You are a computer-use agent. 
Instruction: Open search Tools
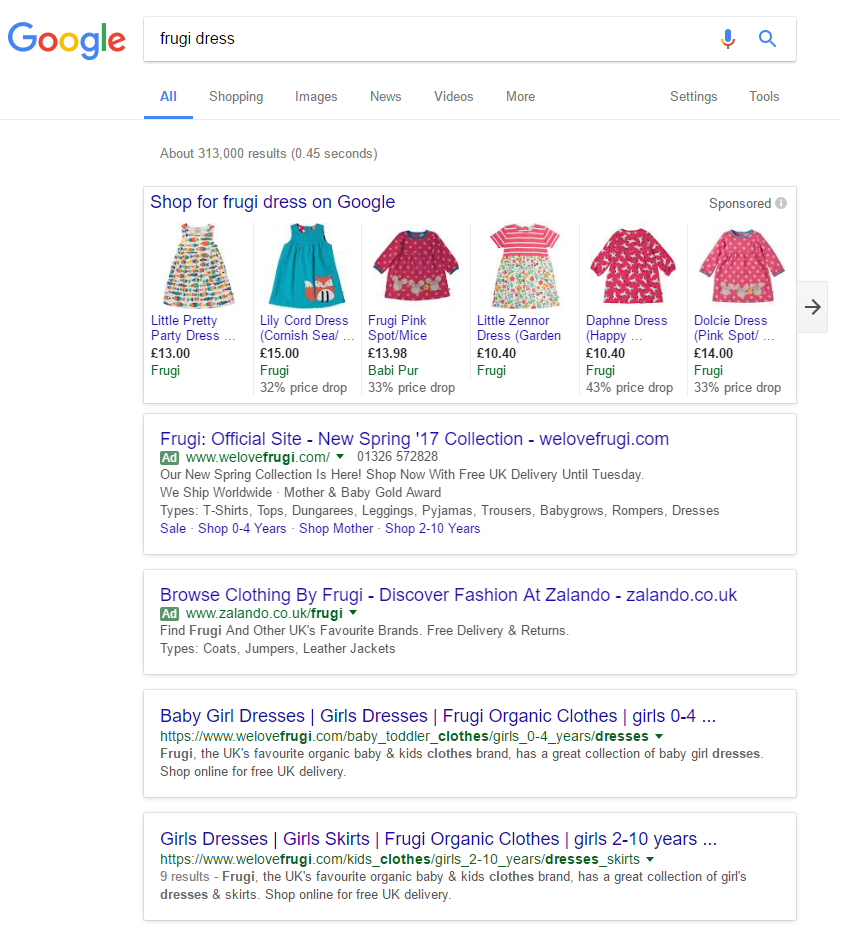click(764, 96)
